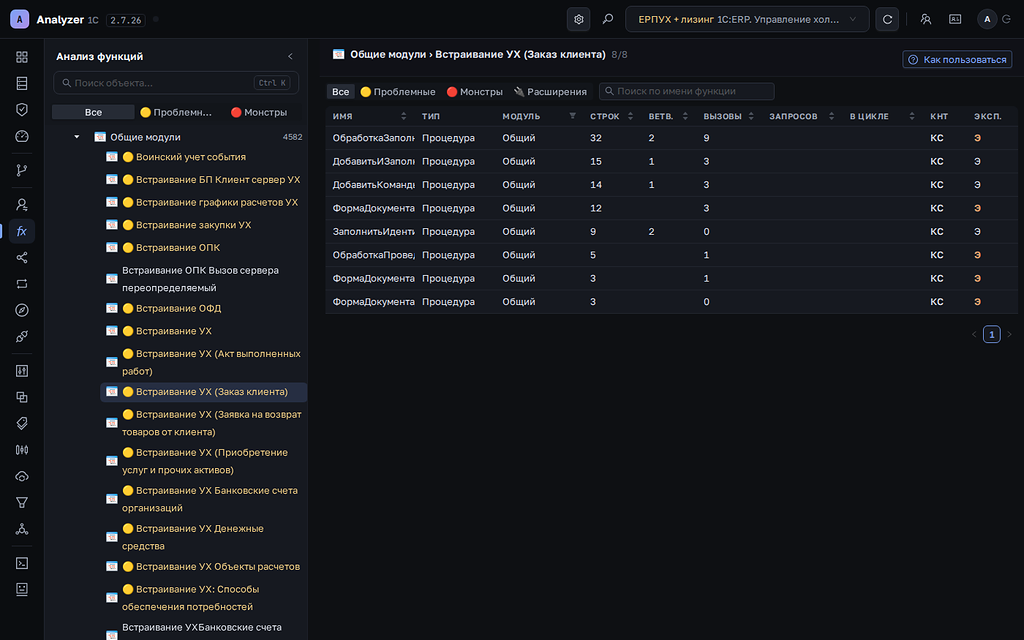Click the refresh button in top bar
The height and width of the screenshot is (640, 1024).
tap(887, 20)
